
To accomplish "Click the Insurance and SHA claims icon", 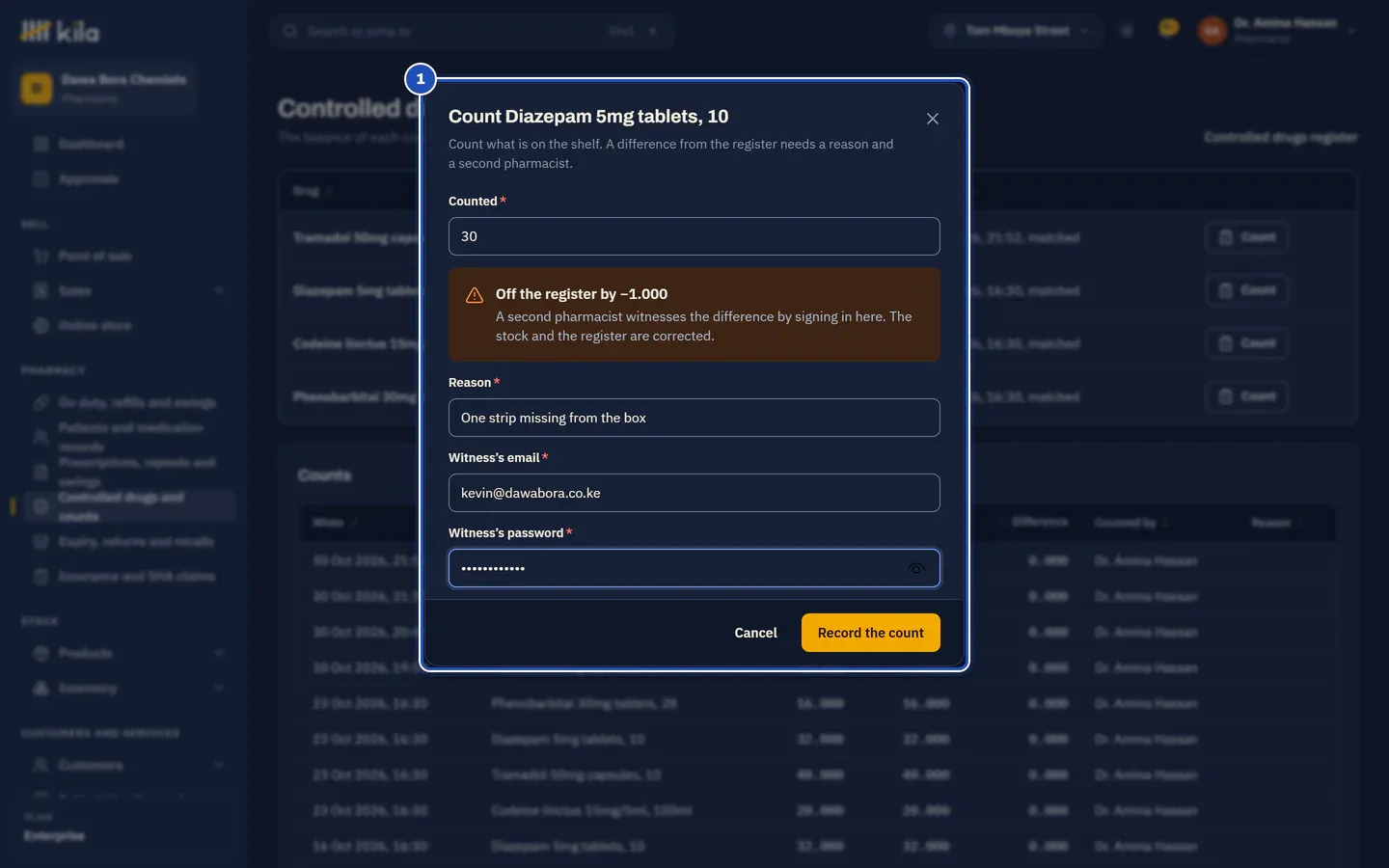I will [41, 577].
